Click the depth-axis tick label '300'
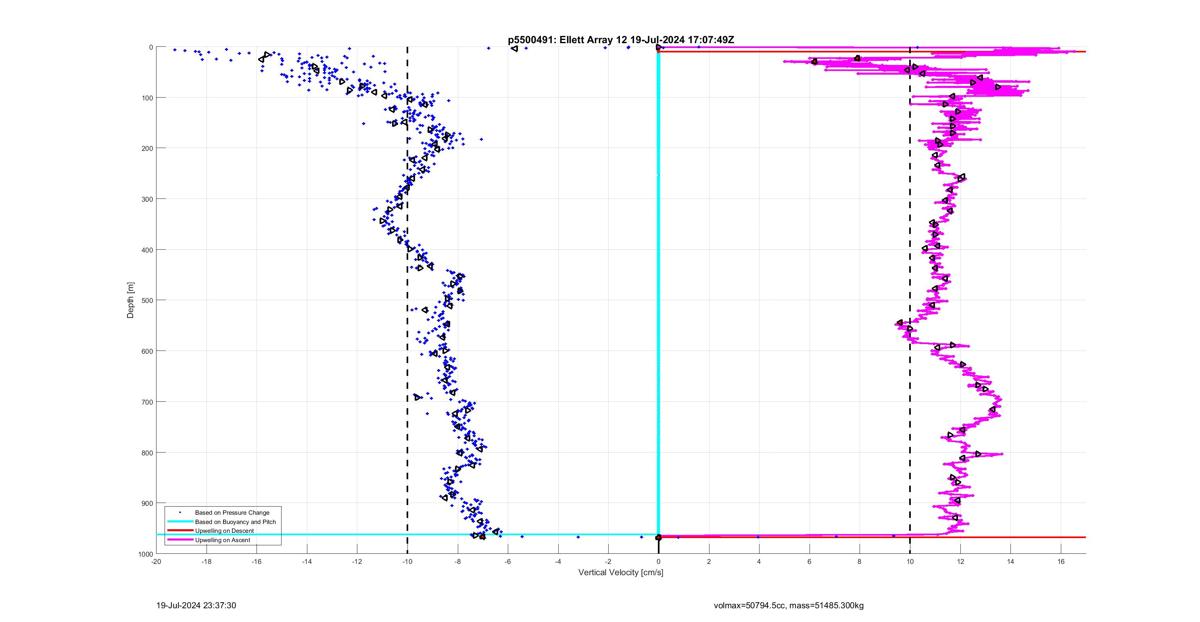Screen dimensions: 1200x622 point(146,199)
